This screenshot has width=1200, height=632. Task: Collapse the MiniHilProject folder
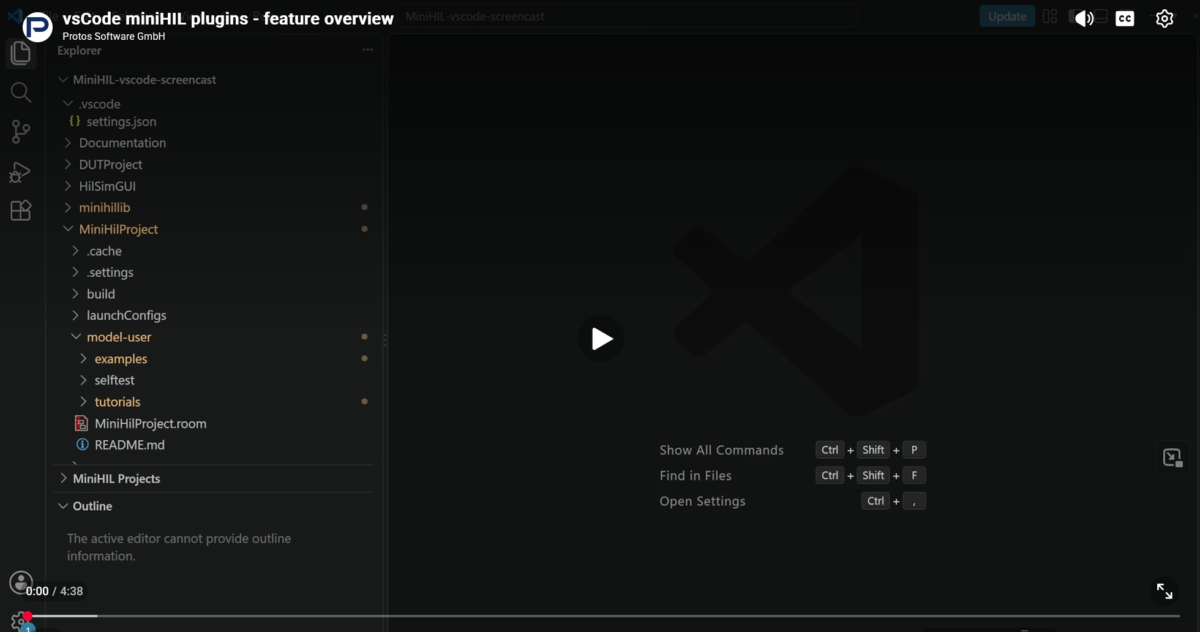[118, 229]
